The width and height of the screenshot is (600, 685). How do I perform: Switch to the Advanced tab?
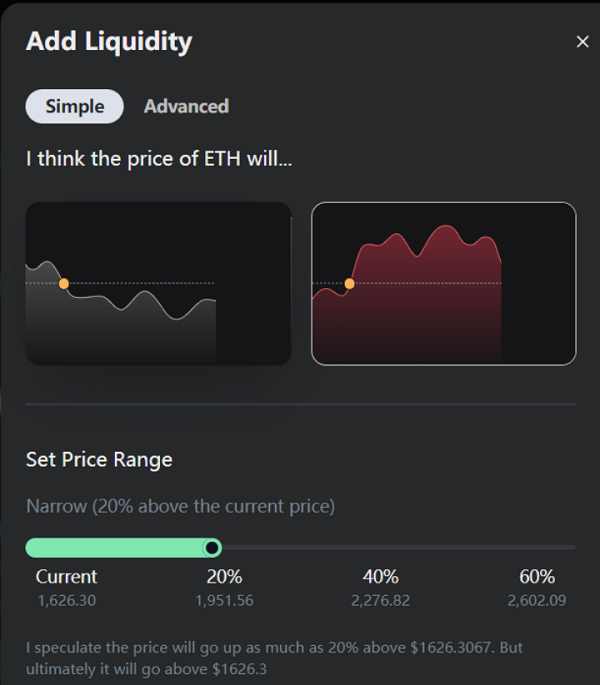(186, 107)
